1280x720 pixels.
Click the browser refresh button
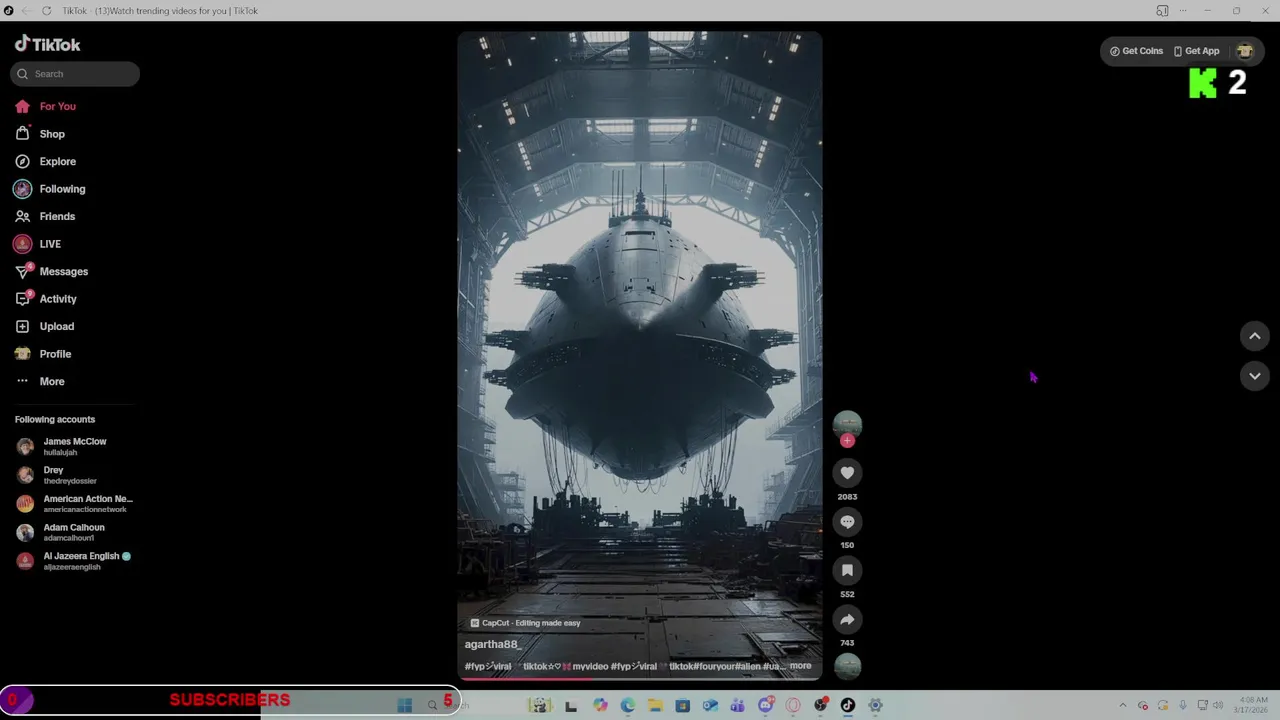coord(46,10)
